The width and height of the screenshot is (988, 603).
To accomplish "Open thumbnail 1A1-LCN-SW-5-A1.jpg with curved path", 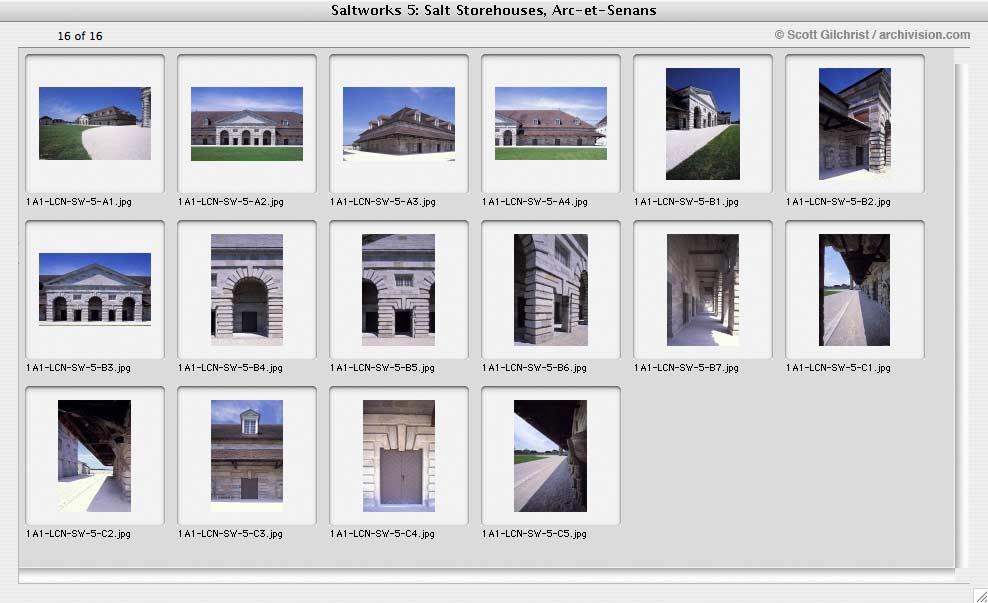I will [95, 123].
